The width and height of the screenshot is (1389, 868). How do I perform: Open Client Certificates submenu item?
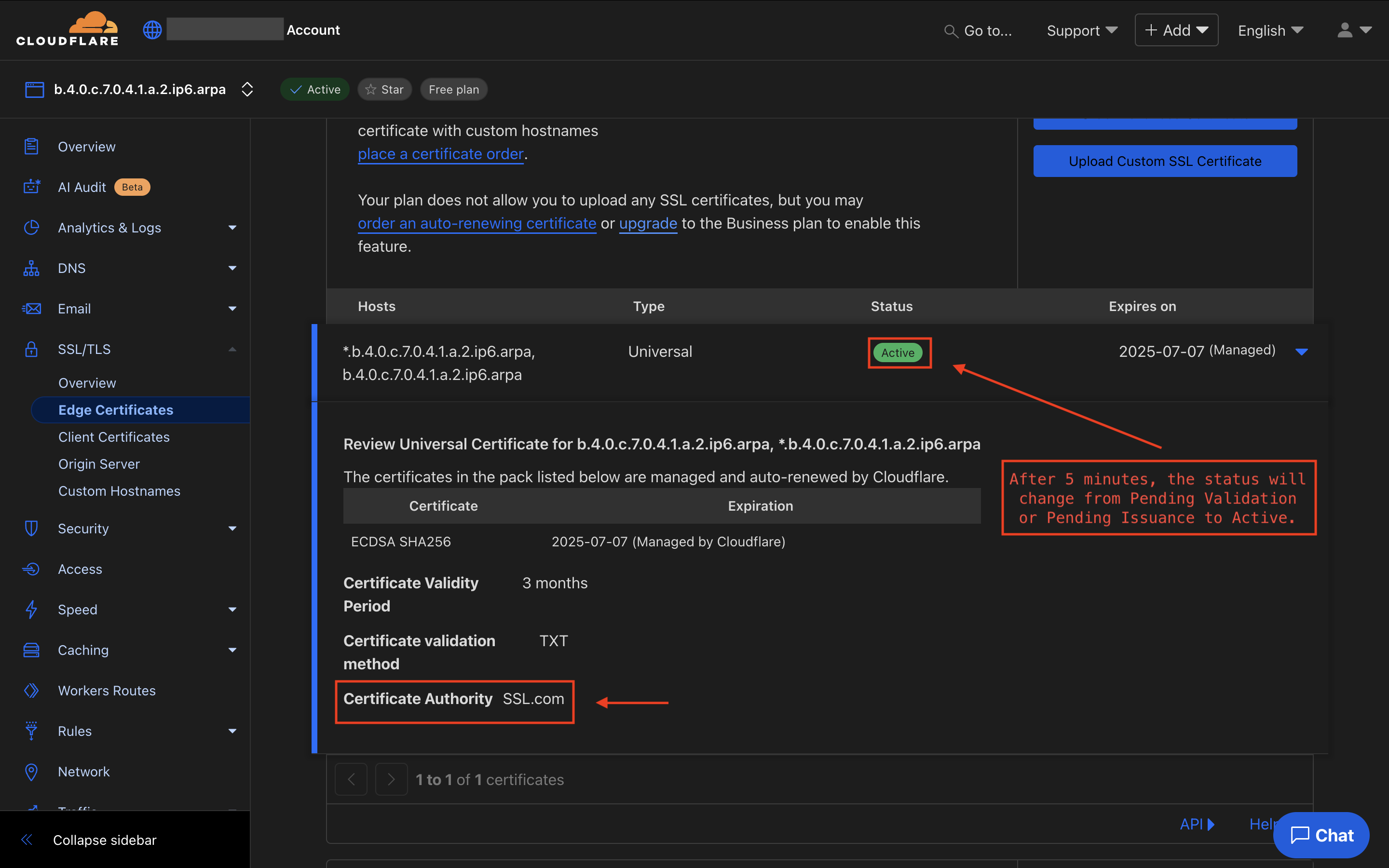click(114, 437)
